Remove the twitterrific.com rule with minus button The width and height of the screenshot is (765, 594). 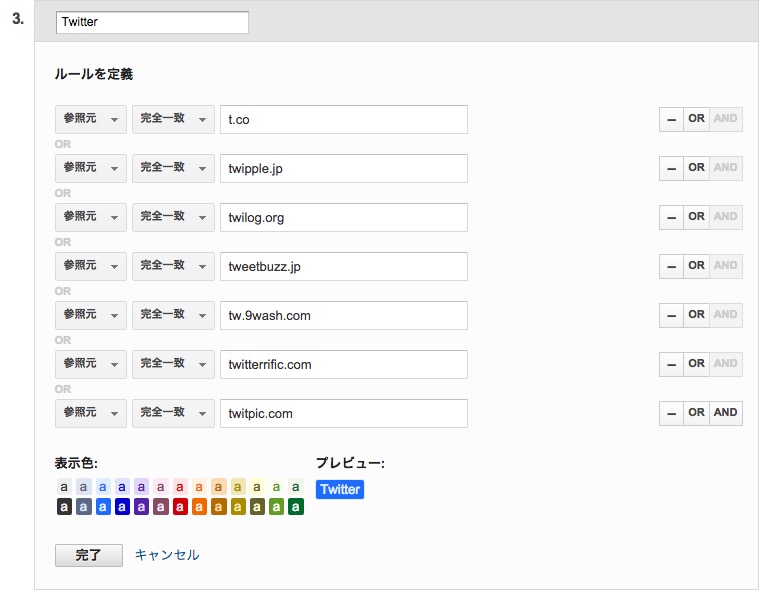click(671, 364)
